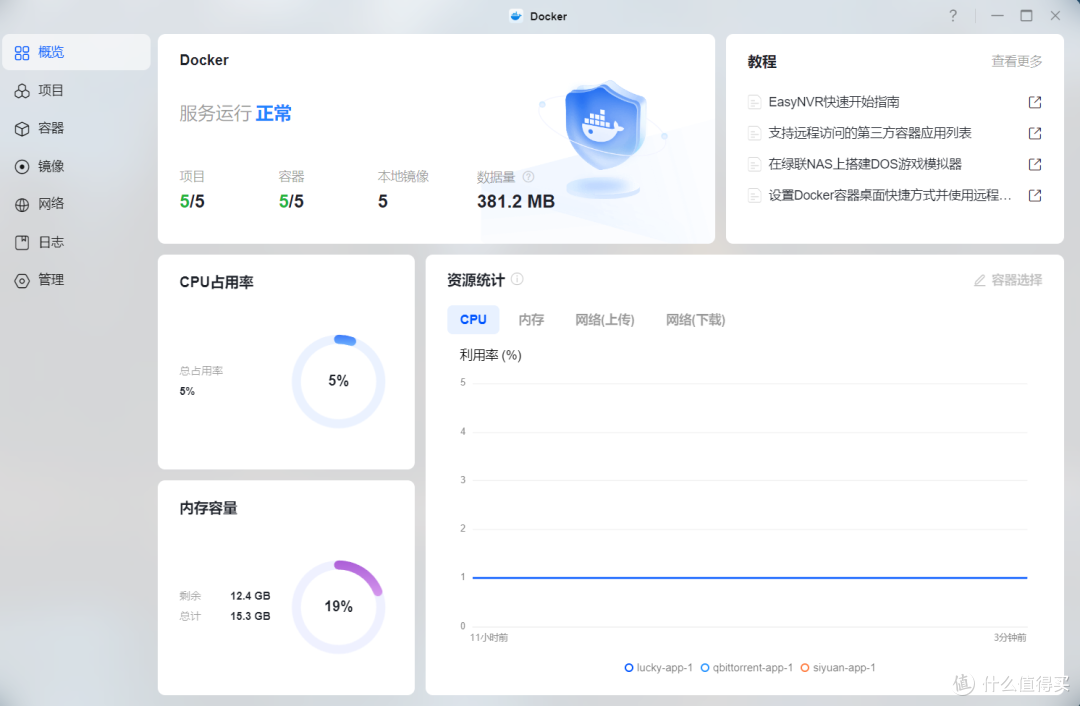
Task: Open the 日志 logs sidebar item
Action: point(76,242)
